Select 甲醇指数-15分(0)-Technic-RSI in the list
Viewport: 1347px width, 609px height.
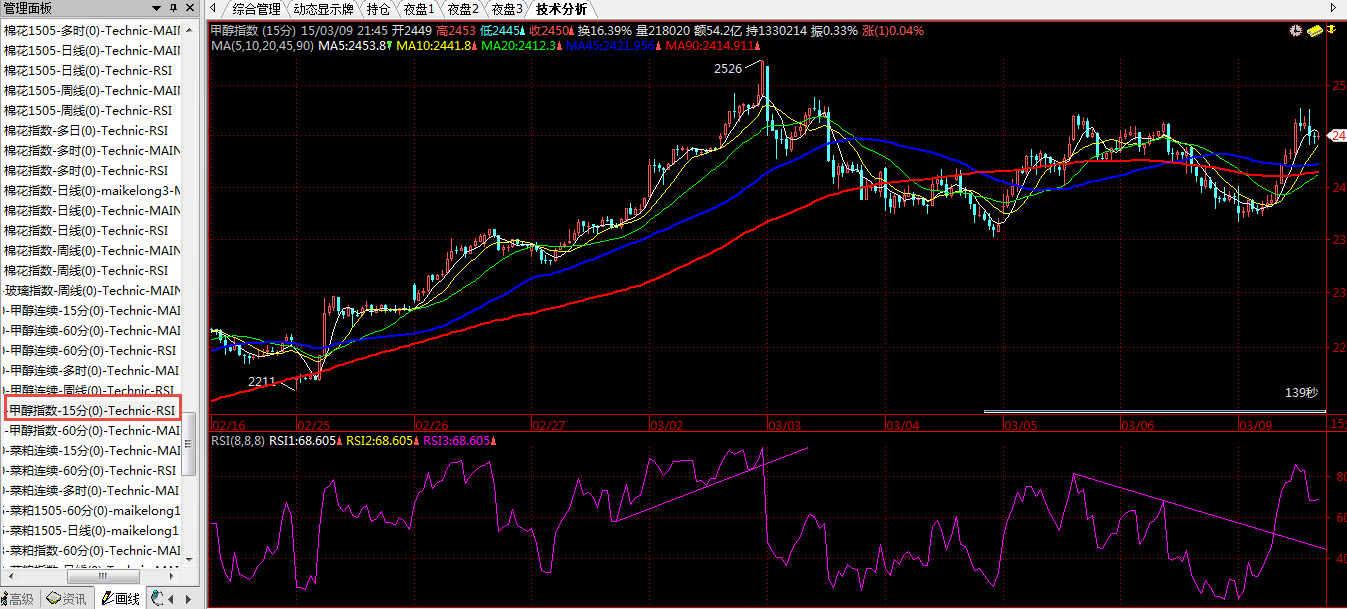pyautogui.click(x=91, y=410)
